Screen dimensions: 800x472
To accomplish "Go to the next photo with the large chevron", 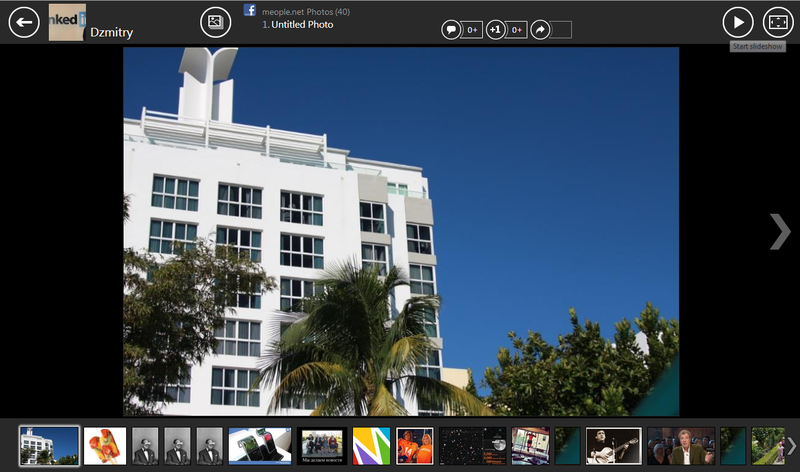I will 780,232.
